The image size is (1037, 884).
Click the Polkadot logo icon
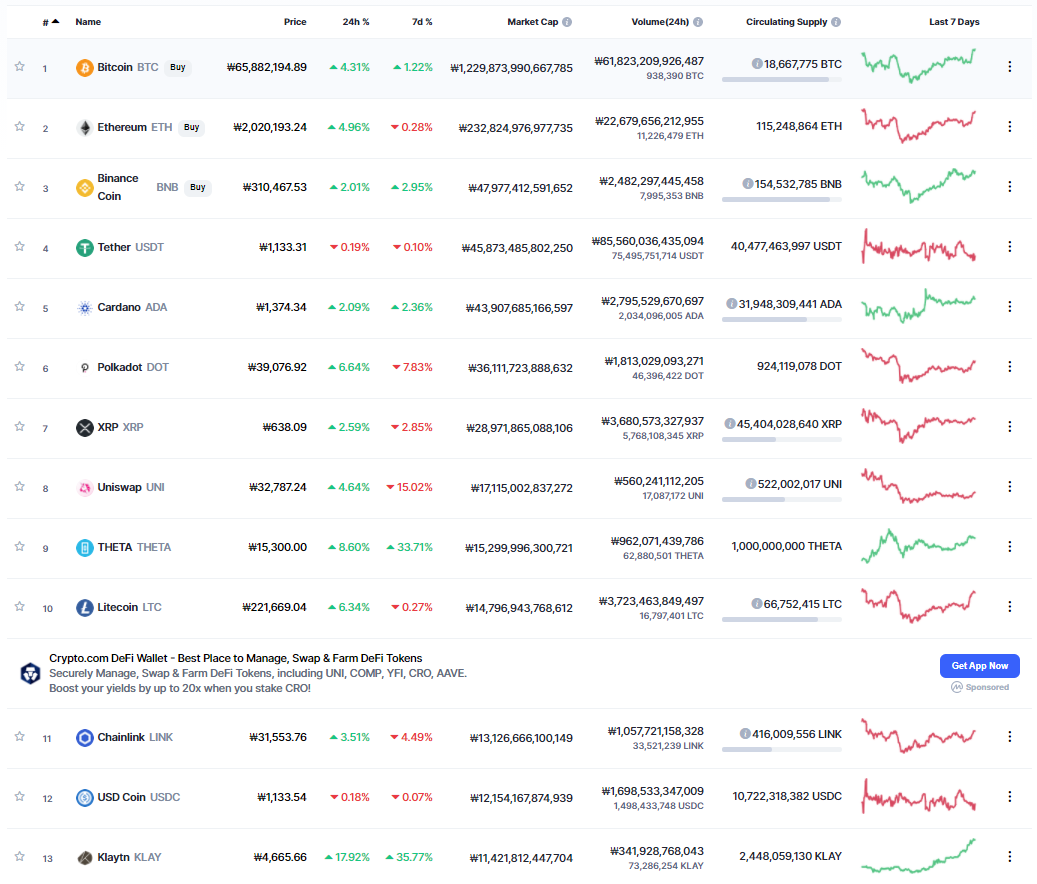click(85, 368)
